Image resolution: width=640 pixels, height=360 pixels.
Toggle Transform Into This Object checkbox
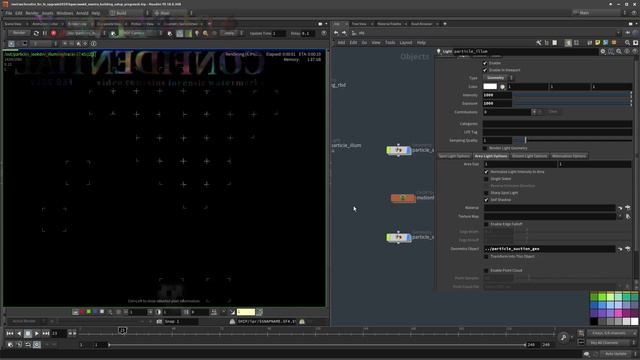click(486, 256)
